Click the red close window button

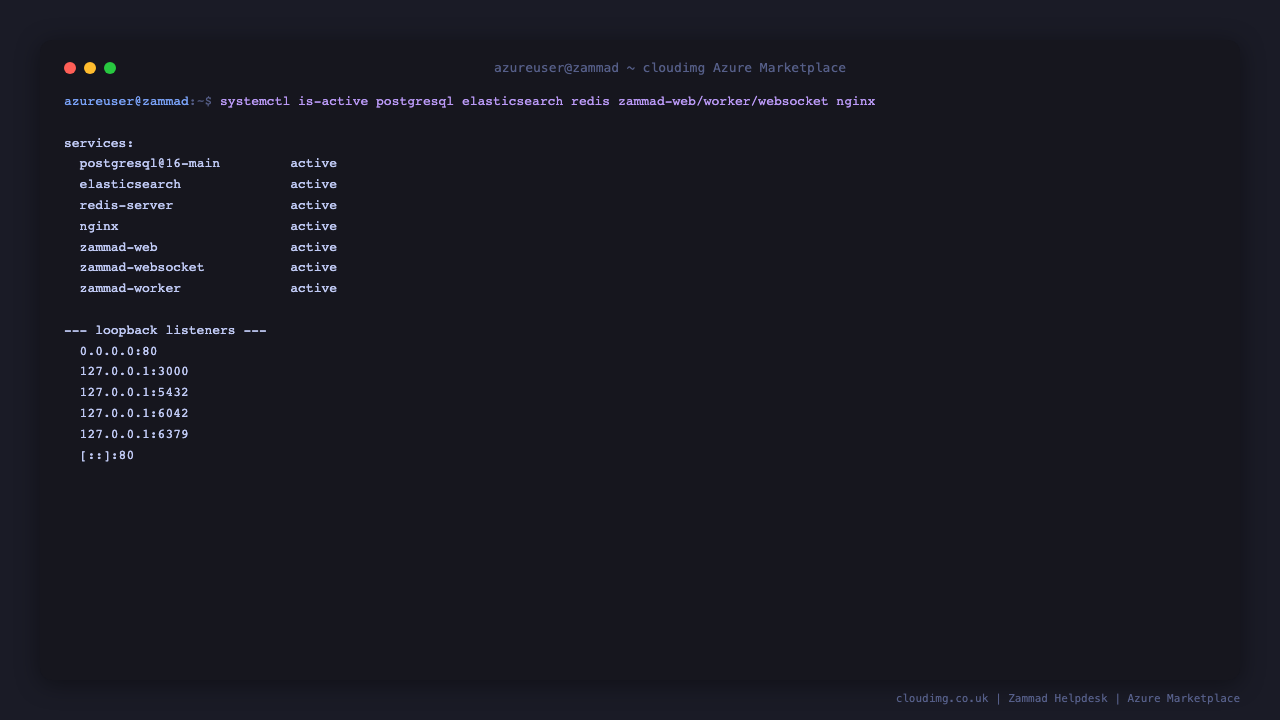tap(70, 68)
